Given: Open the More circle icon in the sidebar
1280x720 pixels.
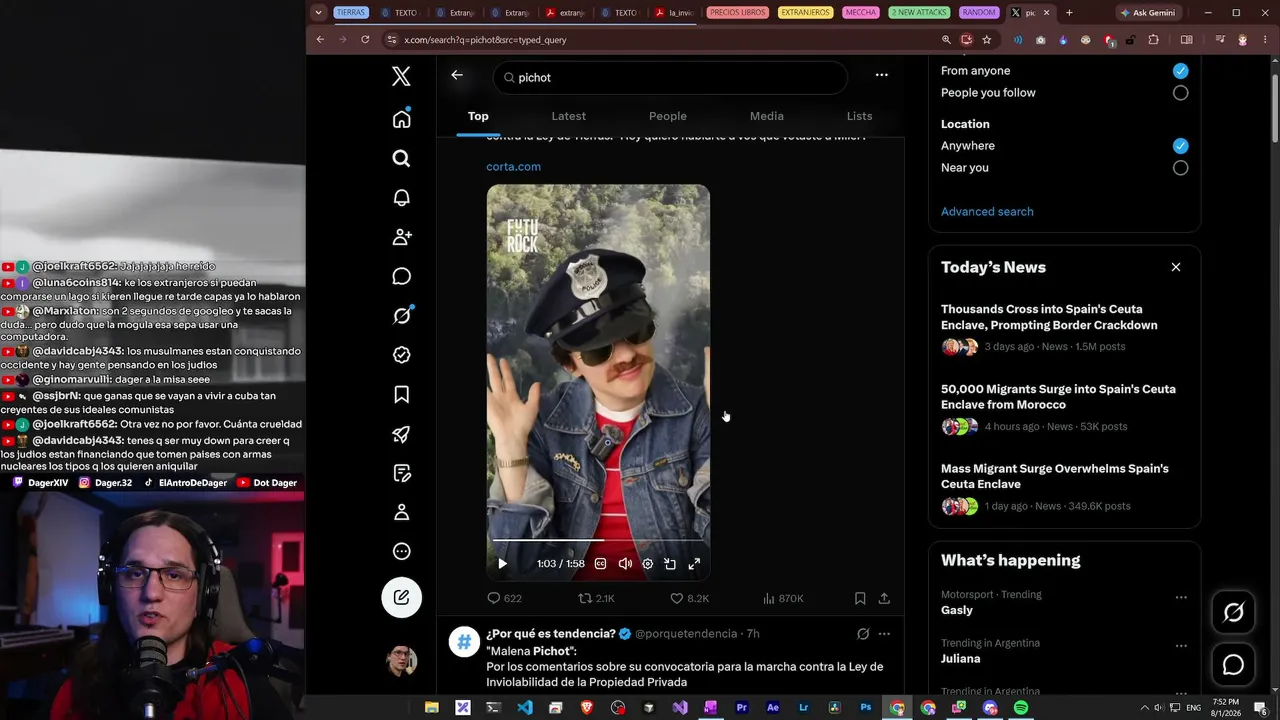Looking at the screenshot, I should tap(401, 551).
